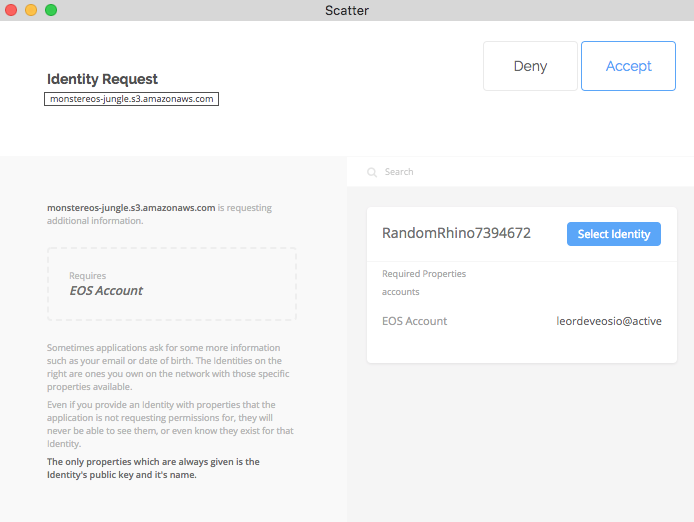Click the bold monstereos-jungle domain in description
The width and height of the screenshot is (694, 522).
pyautogui.click(x=131, y=208)
